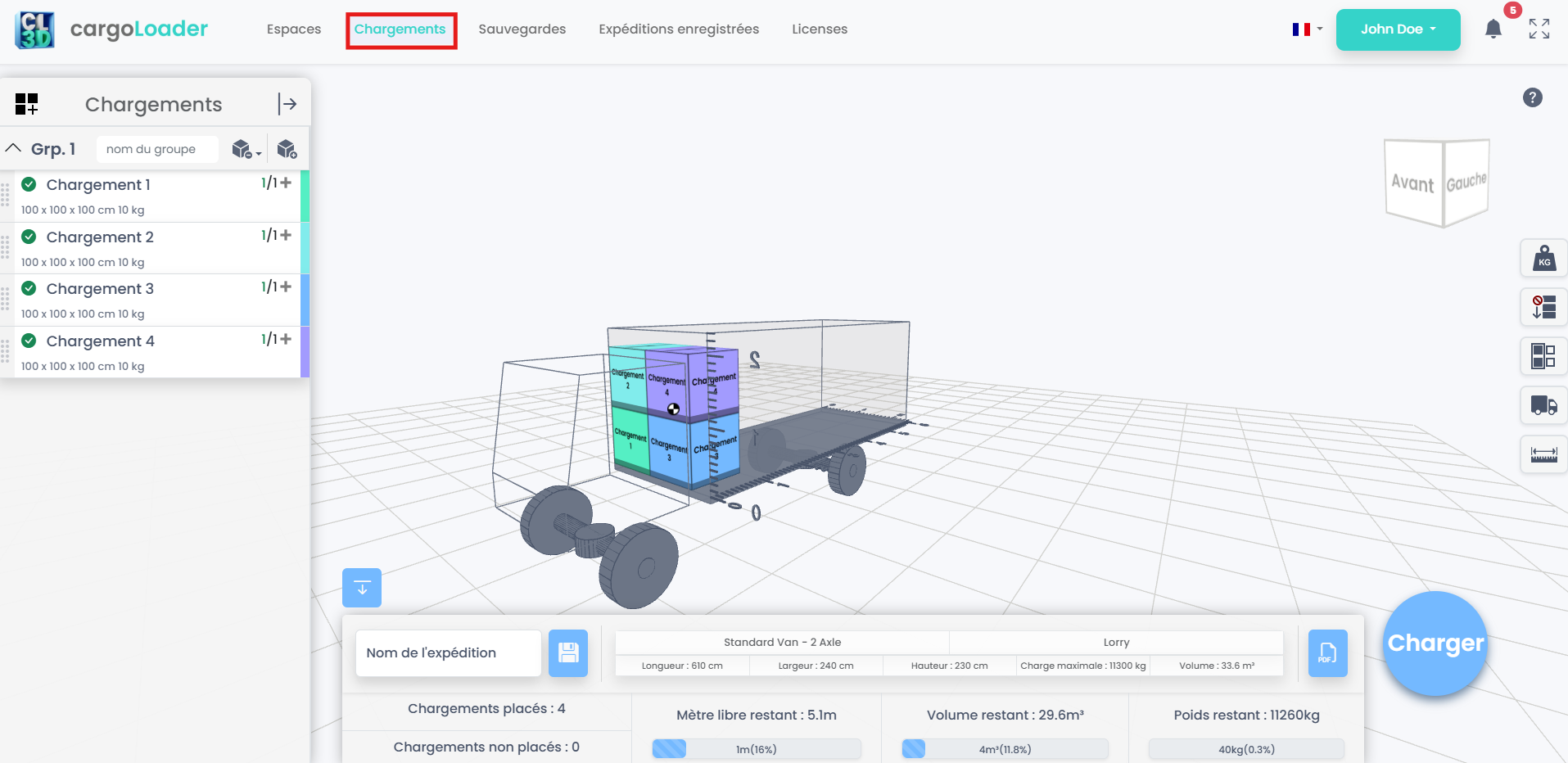Open the notifications bell

1493,29
